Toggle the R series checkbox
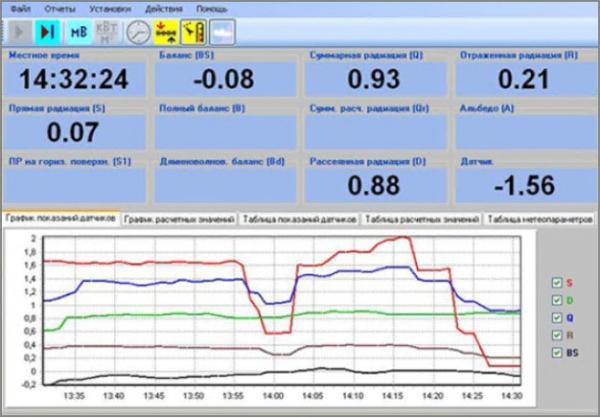 [557, 335]
